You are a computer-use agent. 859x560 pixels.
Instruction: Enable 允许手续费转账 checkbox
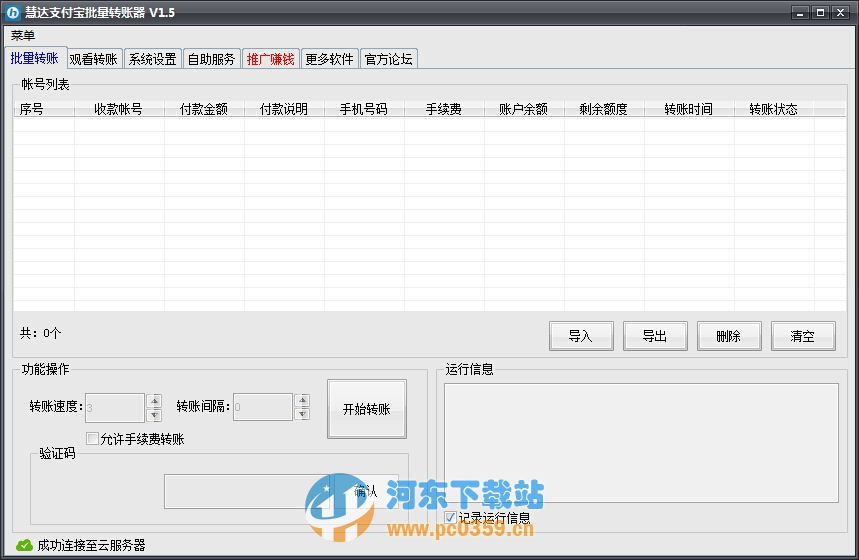coord(93,438)
